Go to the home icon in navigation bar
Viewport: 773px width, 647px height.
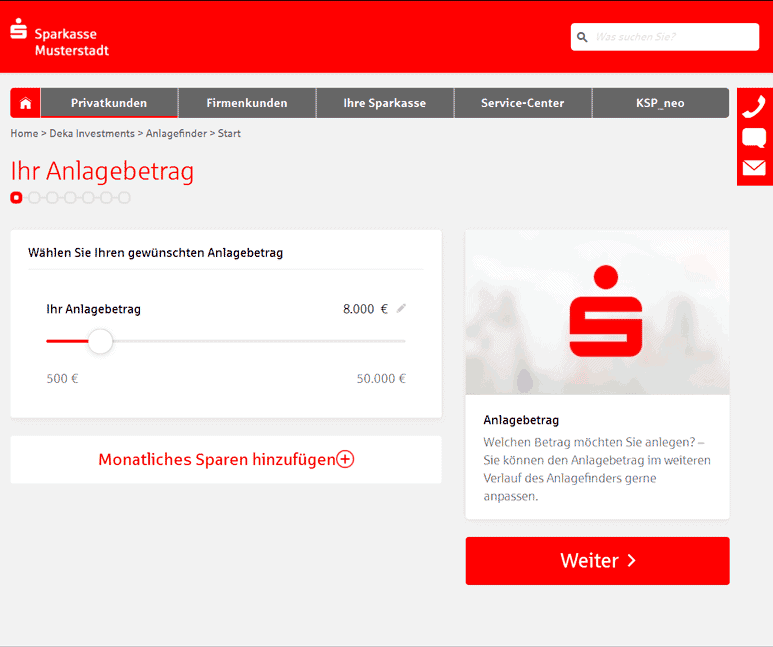(x=25, y=103)
